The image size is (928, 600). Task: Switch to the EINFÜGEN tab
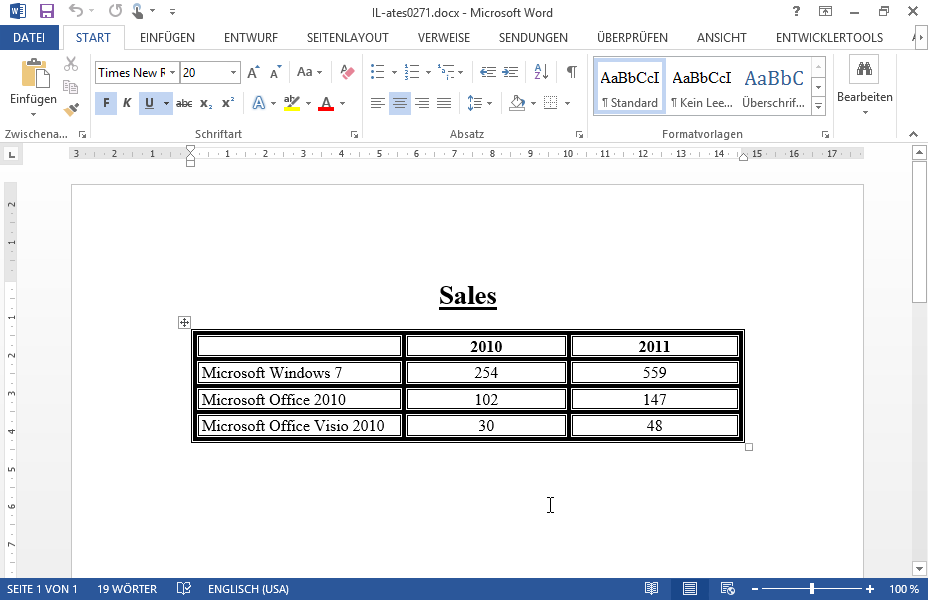(x=167, y=37)
